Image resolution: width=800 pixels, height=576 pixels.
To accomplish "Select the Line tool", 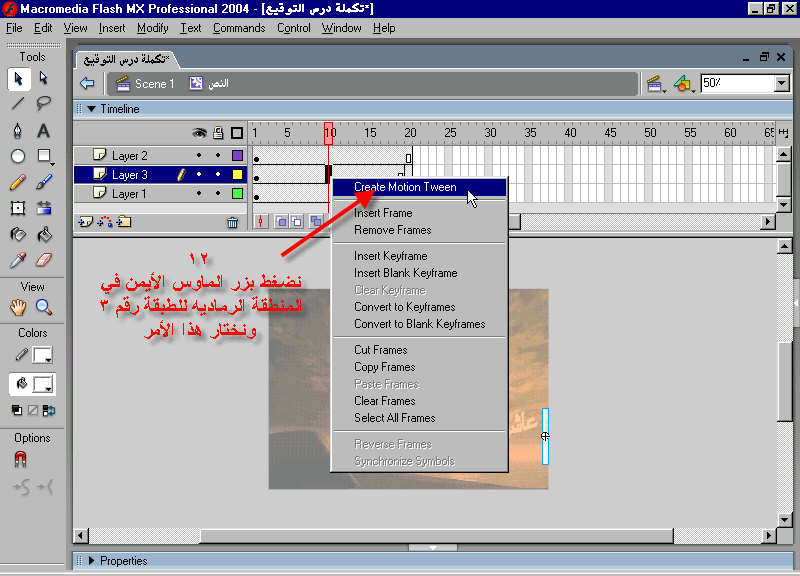I will [18, 104].
